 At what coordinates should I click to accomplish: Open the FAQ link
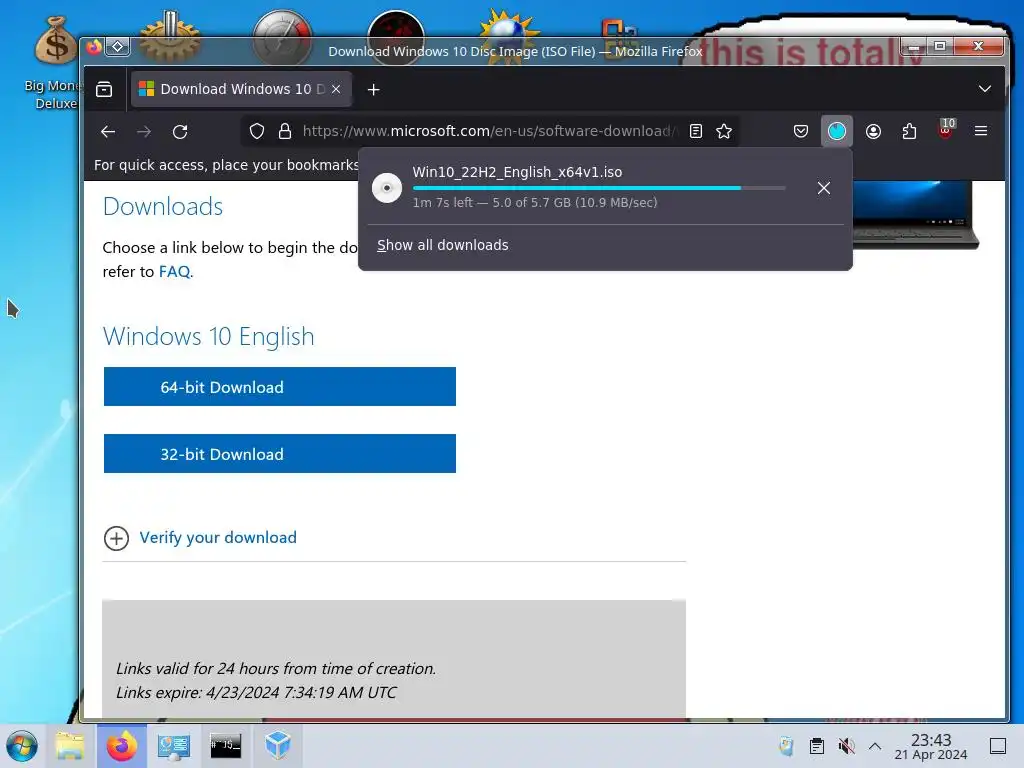[174, 272]
